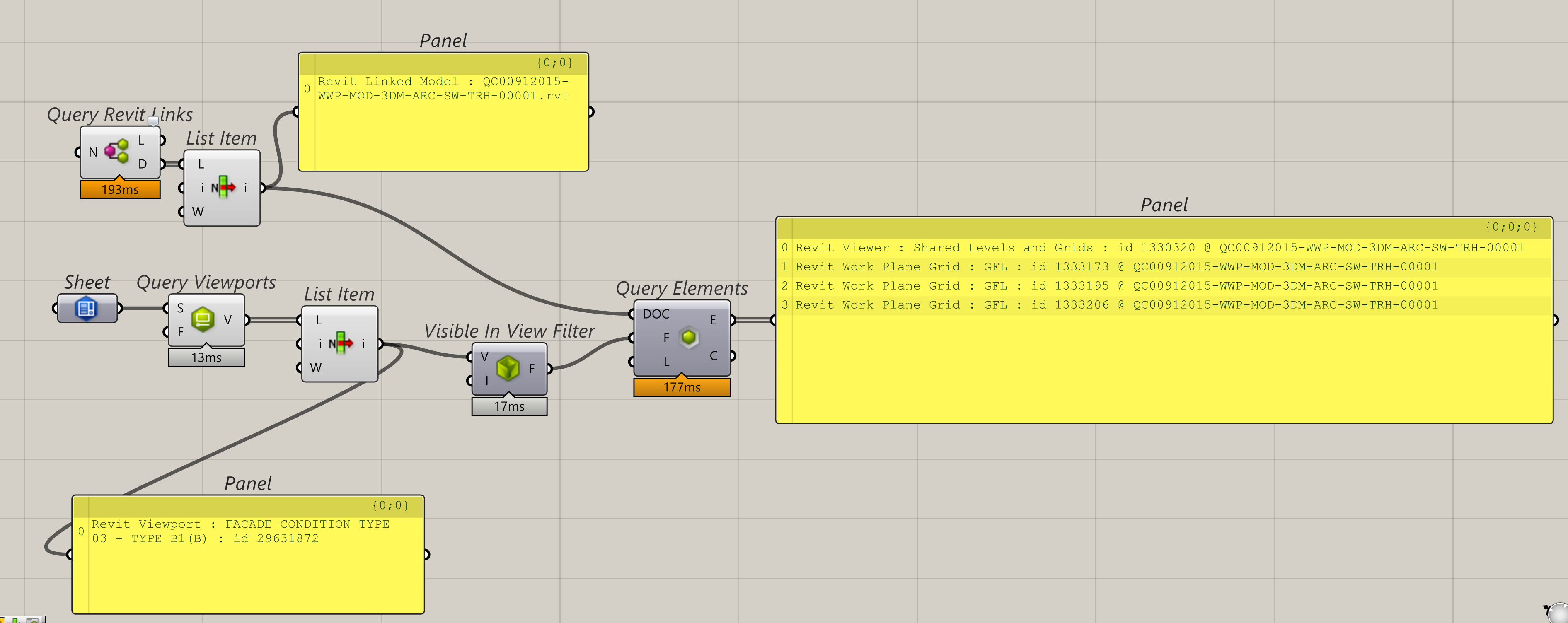The width and height of the screenshot is (1568, 623).
Task: Click the 193ms profiler badge
Action: pos(120,190)
